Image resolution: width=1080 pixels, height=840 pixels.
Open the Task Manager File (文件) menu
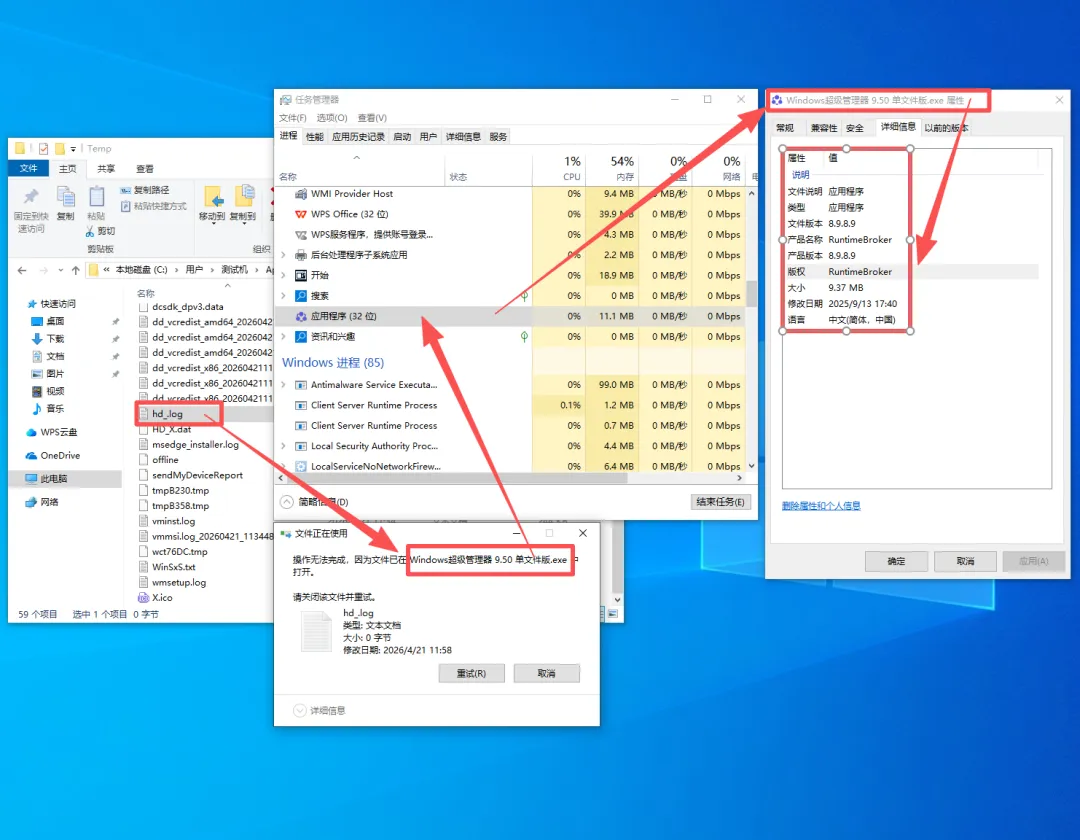(293, 118)
